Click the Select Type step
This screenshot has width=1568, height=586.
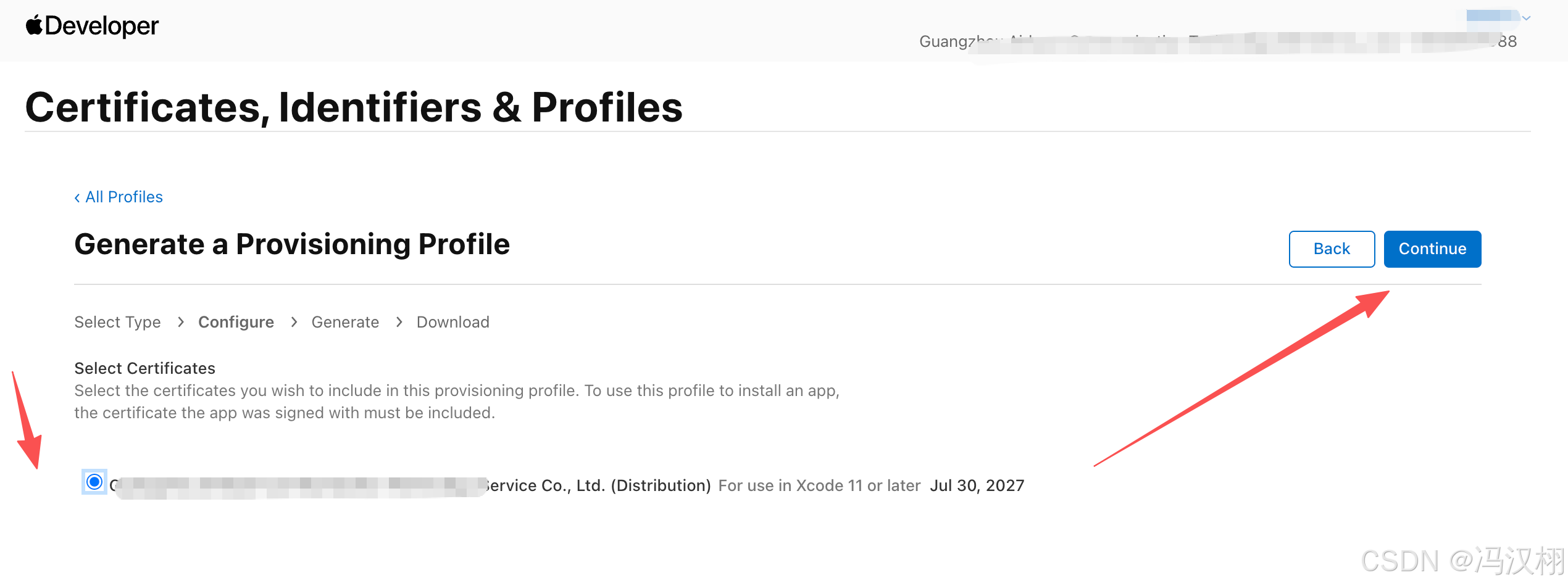[117, 322]
